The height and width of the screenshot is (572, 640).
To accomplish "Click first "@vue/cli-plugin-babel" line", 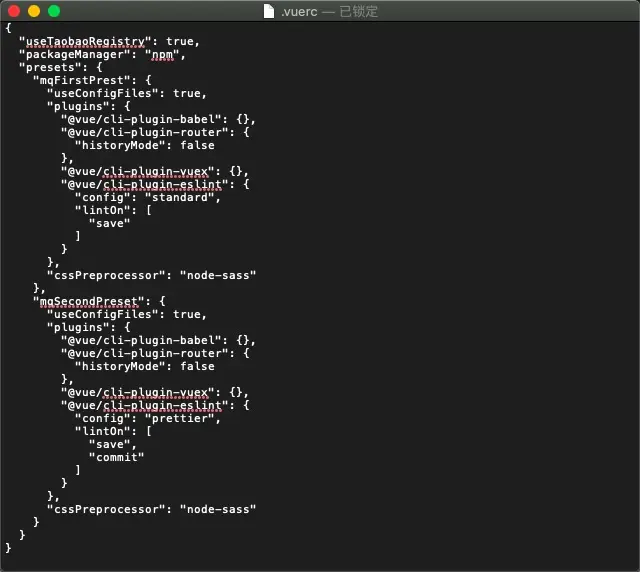I will point(158,120).
